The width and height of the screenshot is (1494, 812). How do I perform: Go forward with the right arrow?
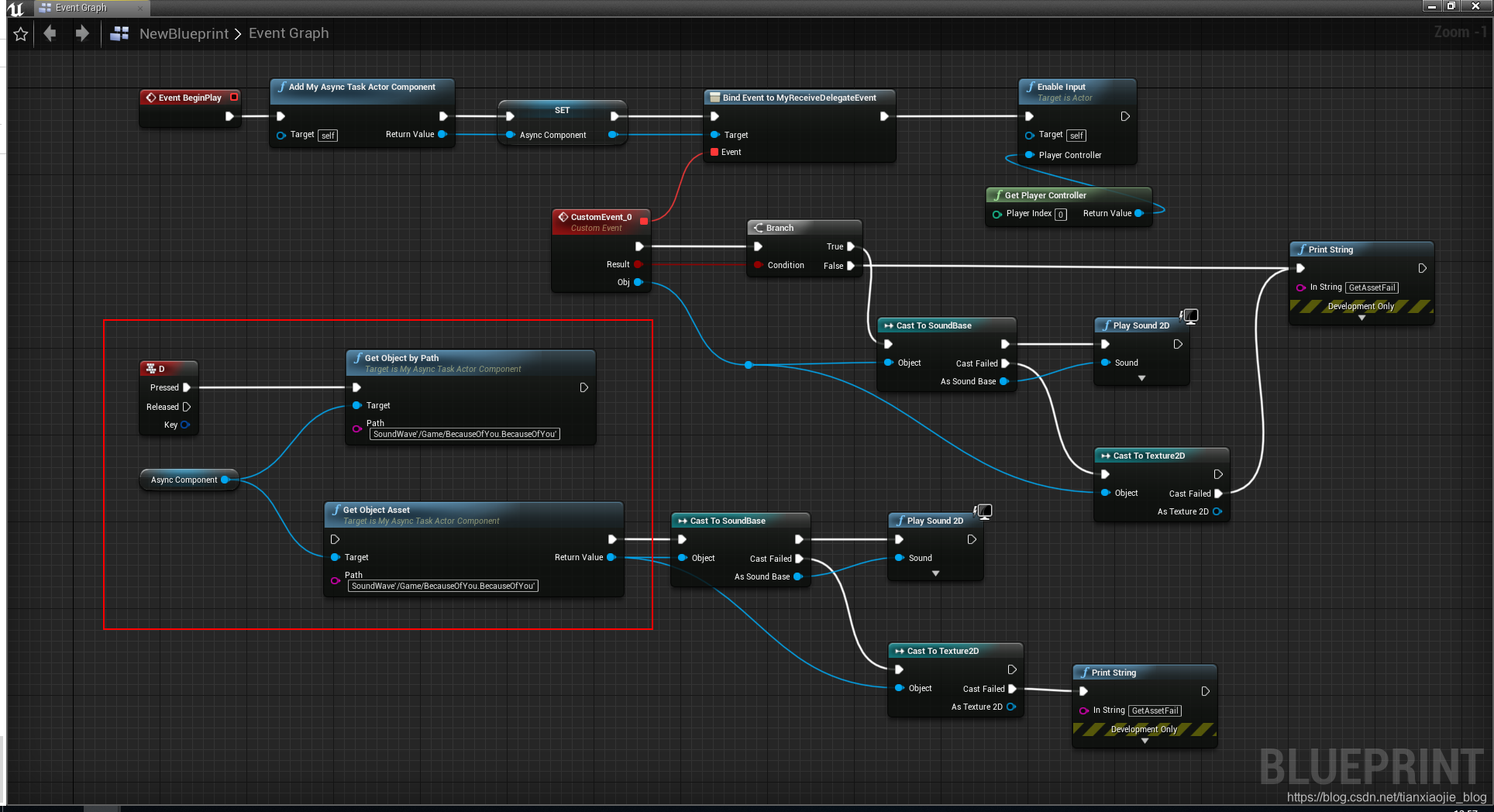point(82,33)
